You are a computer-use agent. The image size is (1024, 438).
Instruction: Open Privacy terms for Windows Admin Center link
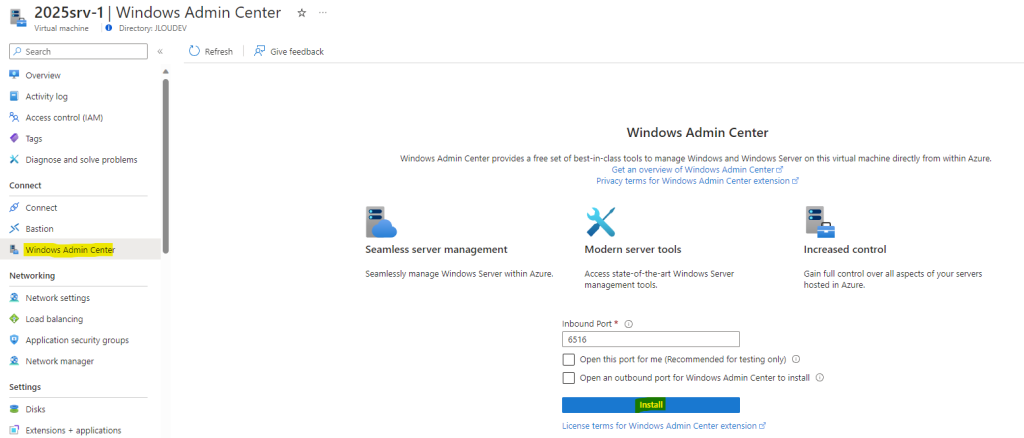[x=697, y=181]
